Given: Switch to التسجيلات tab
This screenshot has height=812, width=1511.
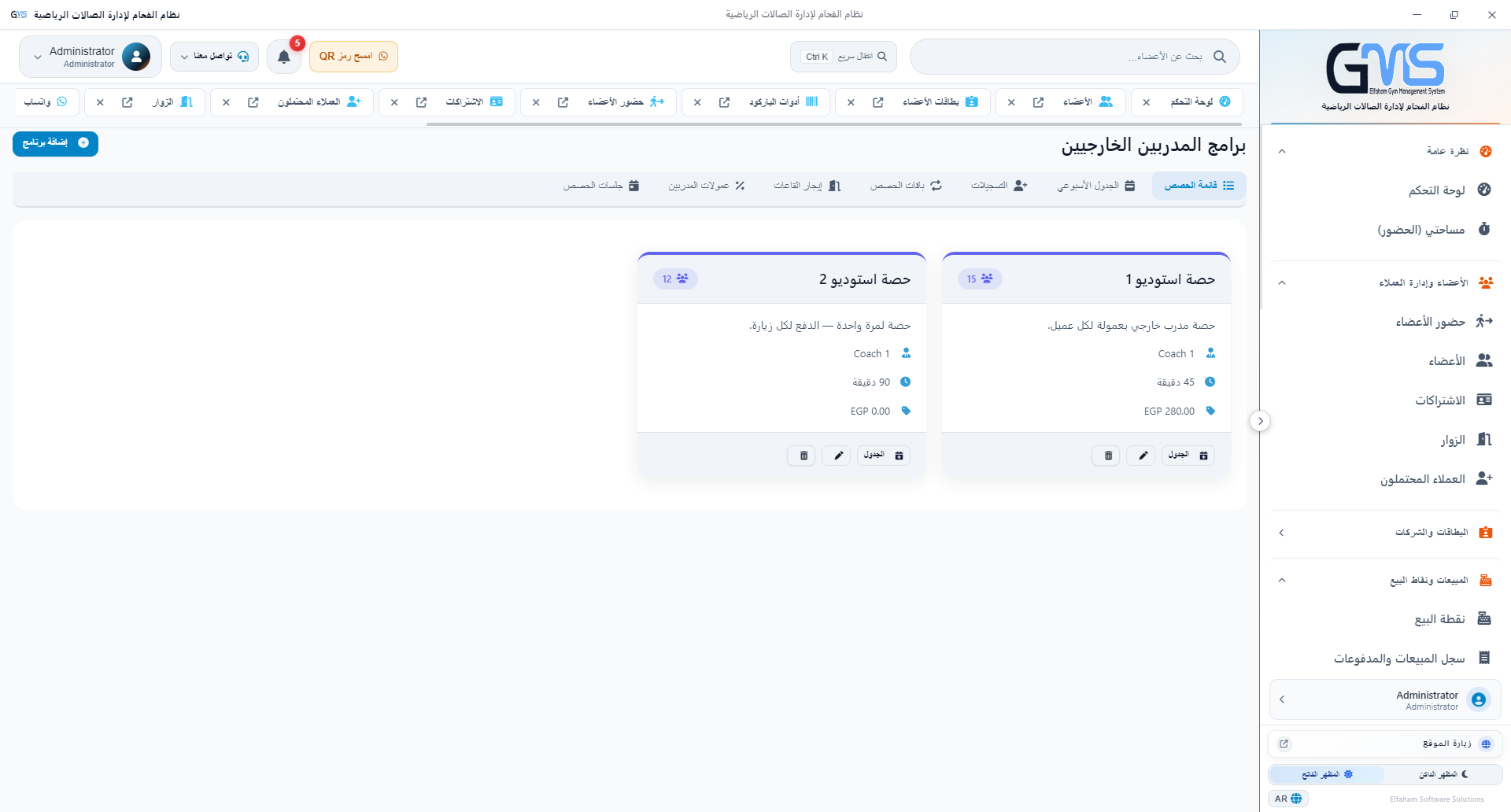Looking at the screenshot, I should 999,186.
